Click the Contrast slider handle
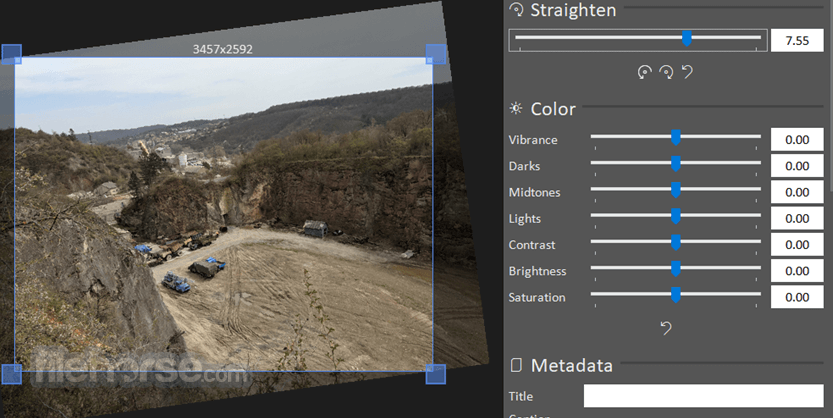 (676, 242)
